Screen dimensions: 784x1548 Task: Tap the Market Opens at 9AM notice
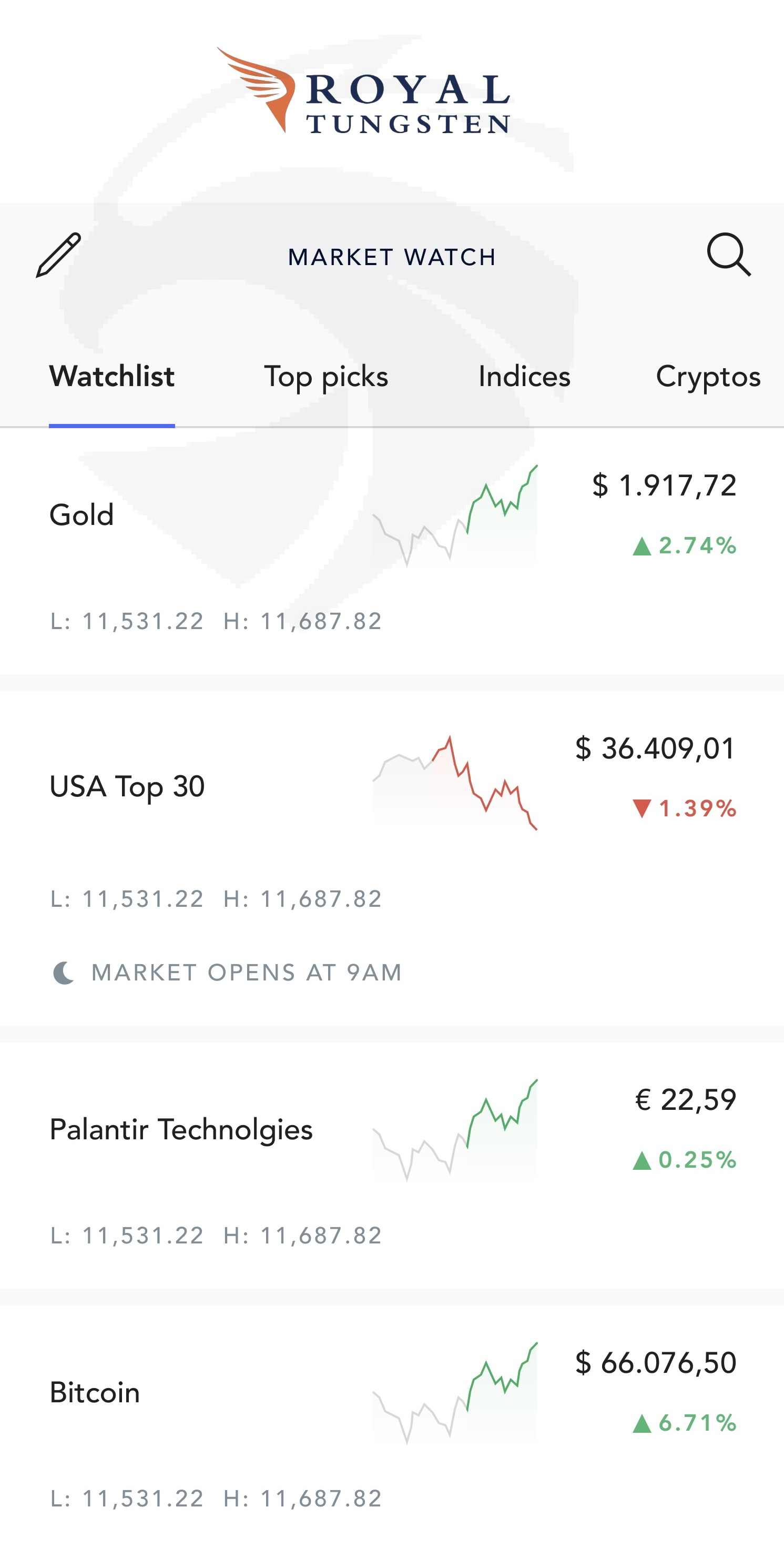pyautogui.click(x=246, y=973)
